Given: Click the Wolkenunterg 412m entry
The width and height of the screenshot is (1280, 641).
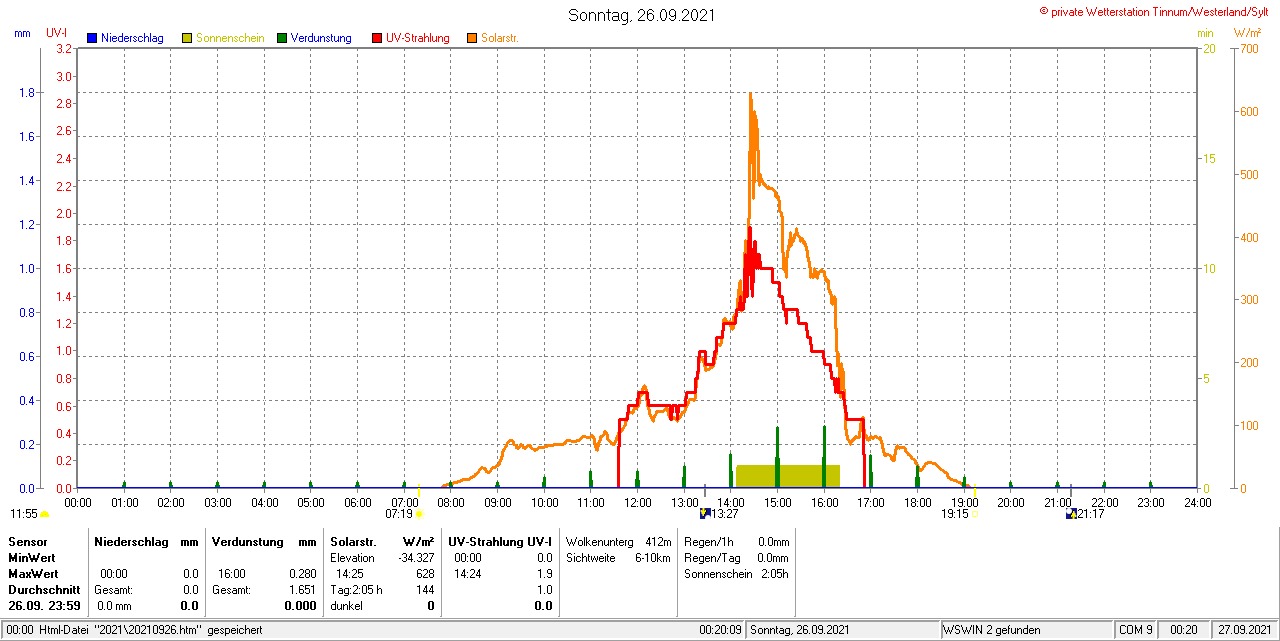Looking at the screenshot, I should click(x=618, y=541).
